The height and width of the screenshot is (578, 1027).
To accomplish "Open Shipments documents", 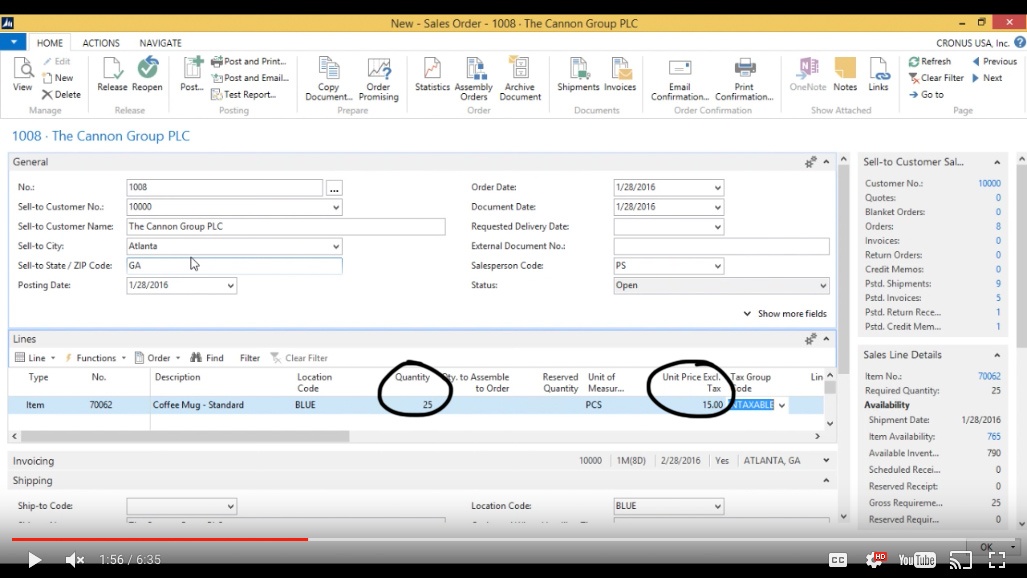I will pyautogui.click(x=578, y=74).
